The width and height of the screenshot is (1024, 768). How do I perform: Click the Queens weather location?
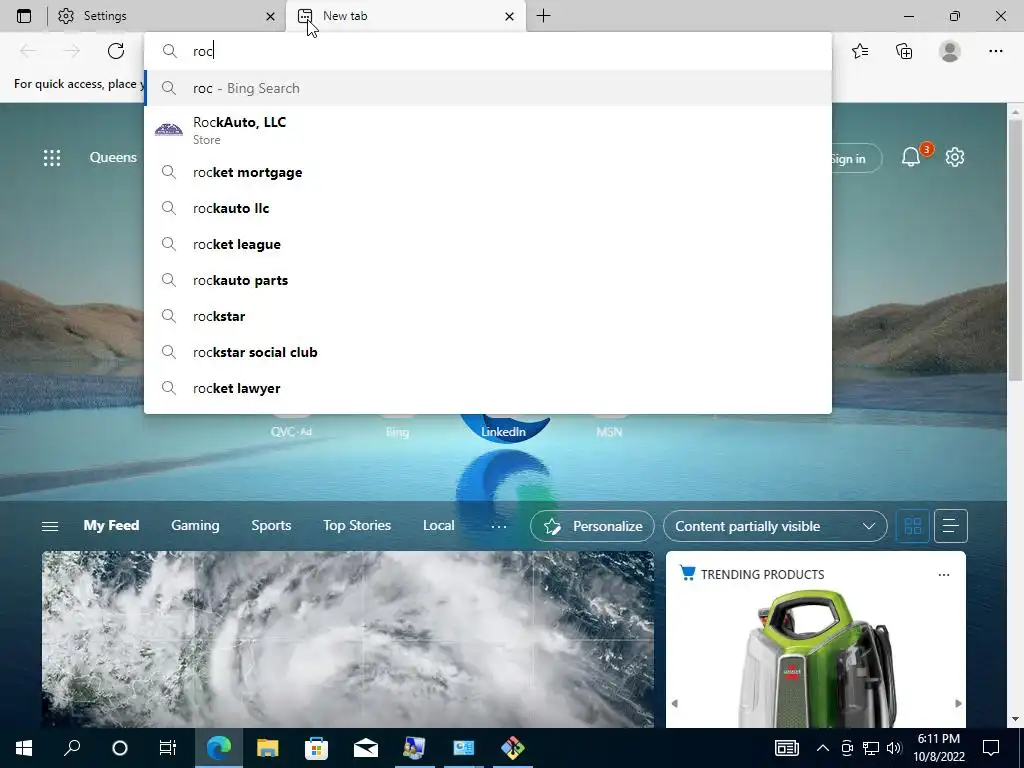click(x=113, y=157)
